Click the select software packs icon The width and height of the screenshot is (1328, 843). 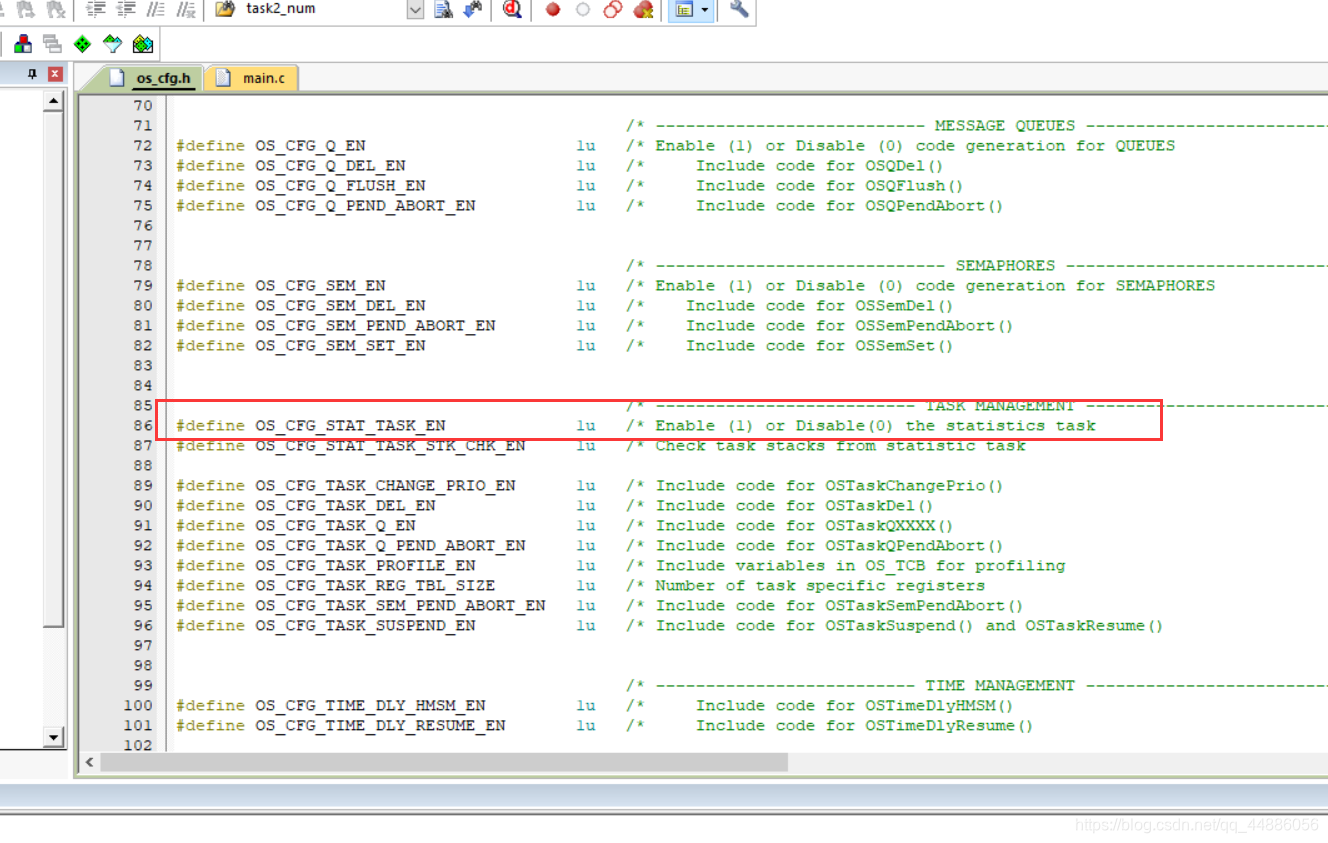pos(112,44)
